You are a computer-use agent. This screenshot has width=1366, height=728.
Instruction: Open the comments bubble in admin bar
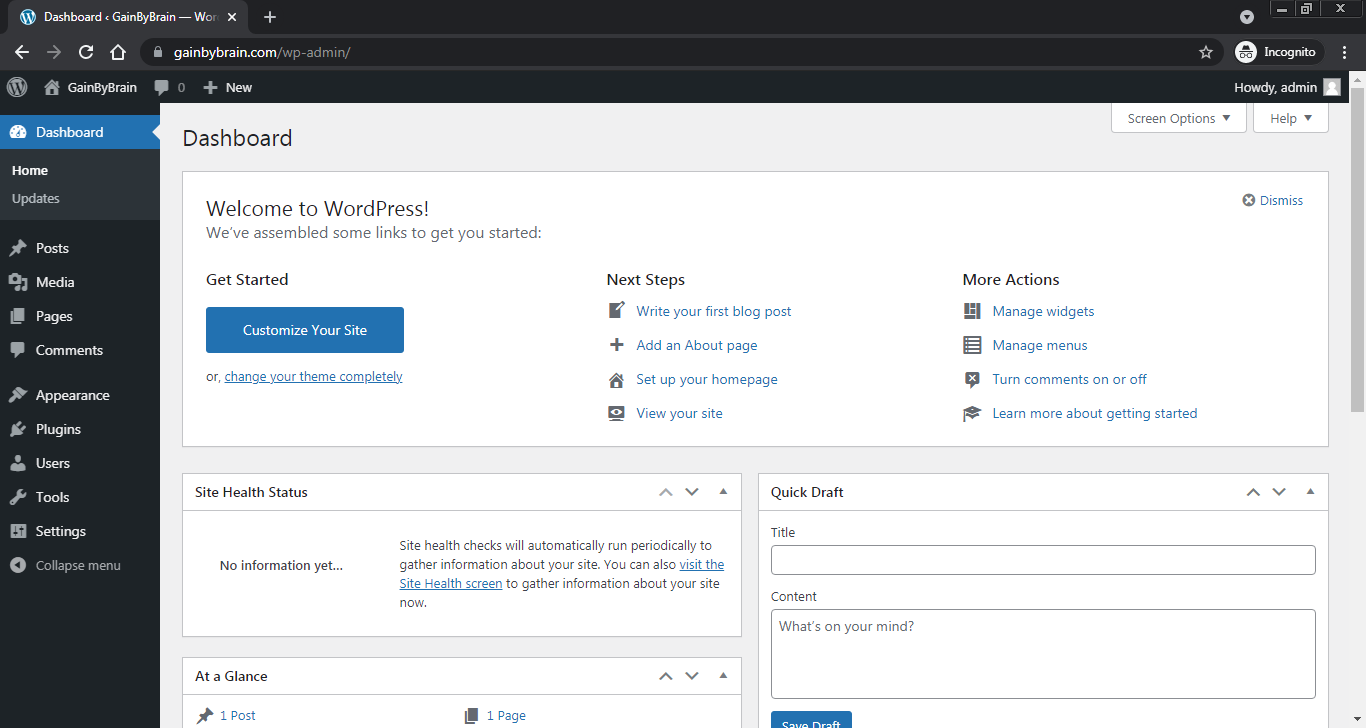pyautogui.click(x=162, y=87)
